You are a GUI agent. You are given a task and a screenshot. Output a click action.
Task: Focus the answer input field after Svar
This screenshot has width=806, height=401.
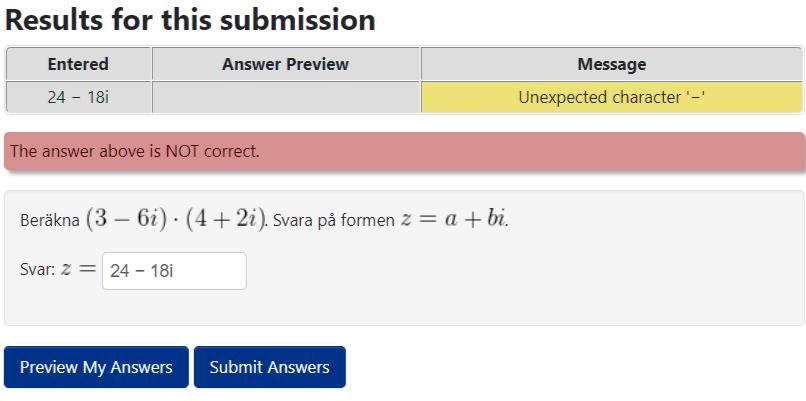point(174,271)
